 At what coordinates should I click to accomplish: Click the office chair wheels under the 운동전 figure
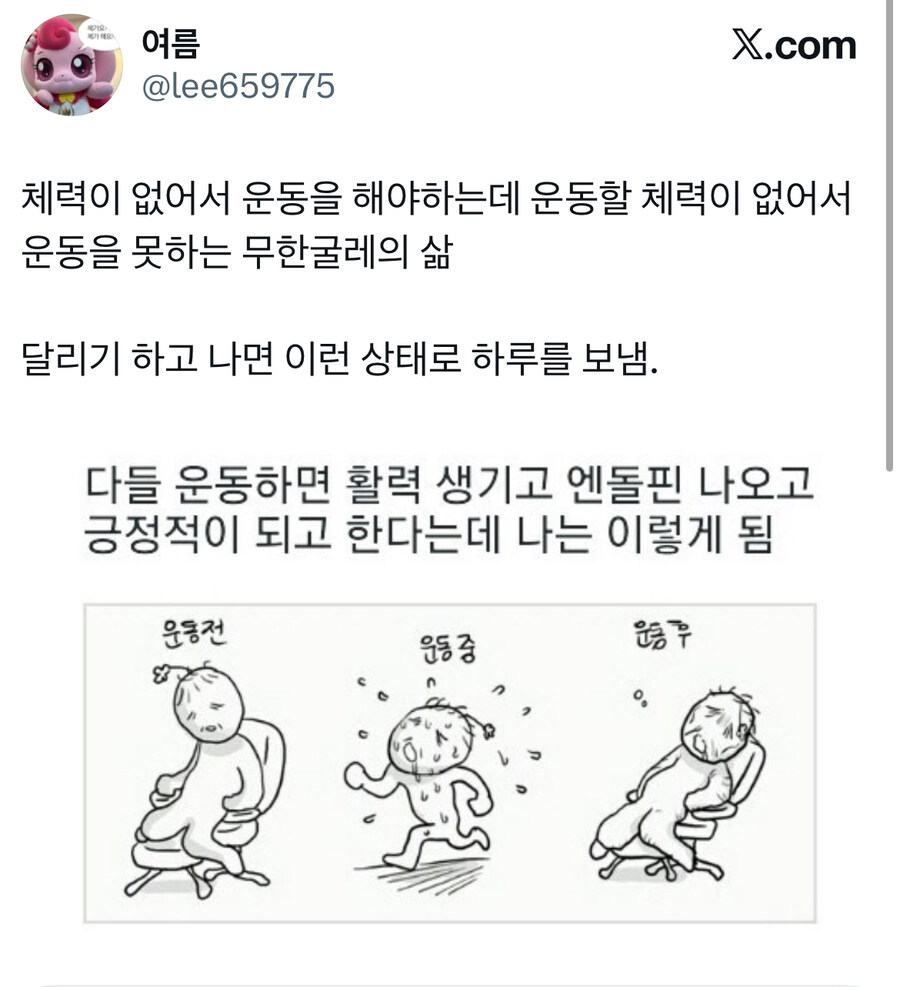click(195, 881)
